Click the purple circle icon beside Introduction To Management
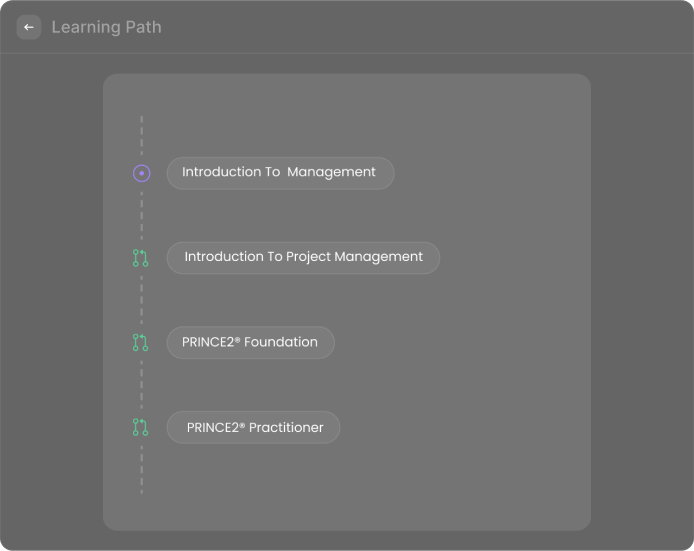Viewport: 694px width, 551px height. [141, 173]
